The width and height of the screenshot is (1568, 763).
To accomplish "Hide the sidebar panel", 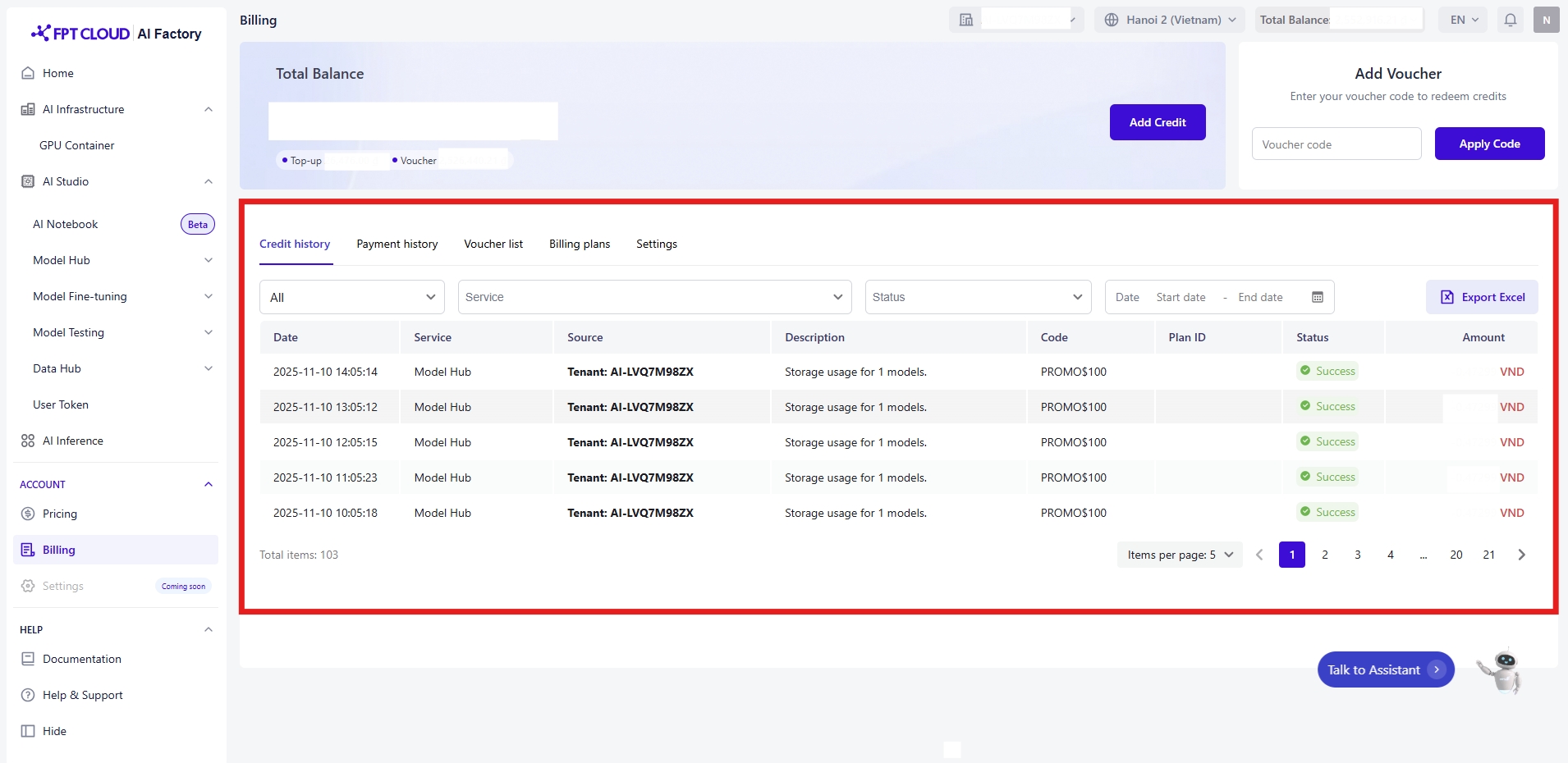I will click(x=54, y=731).
